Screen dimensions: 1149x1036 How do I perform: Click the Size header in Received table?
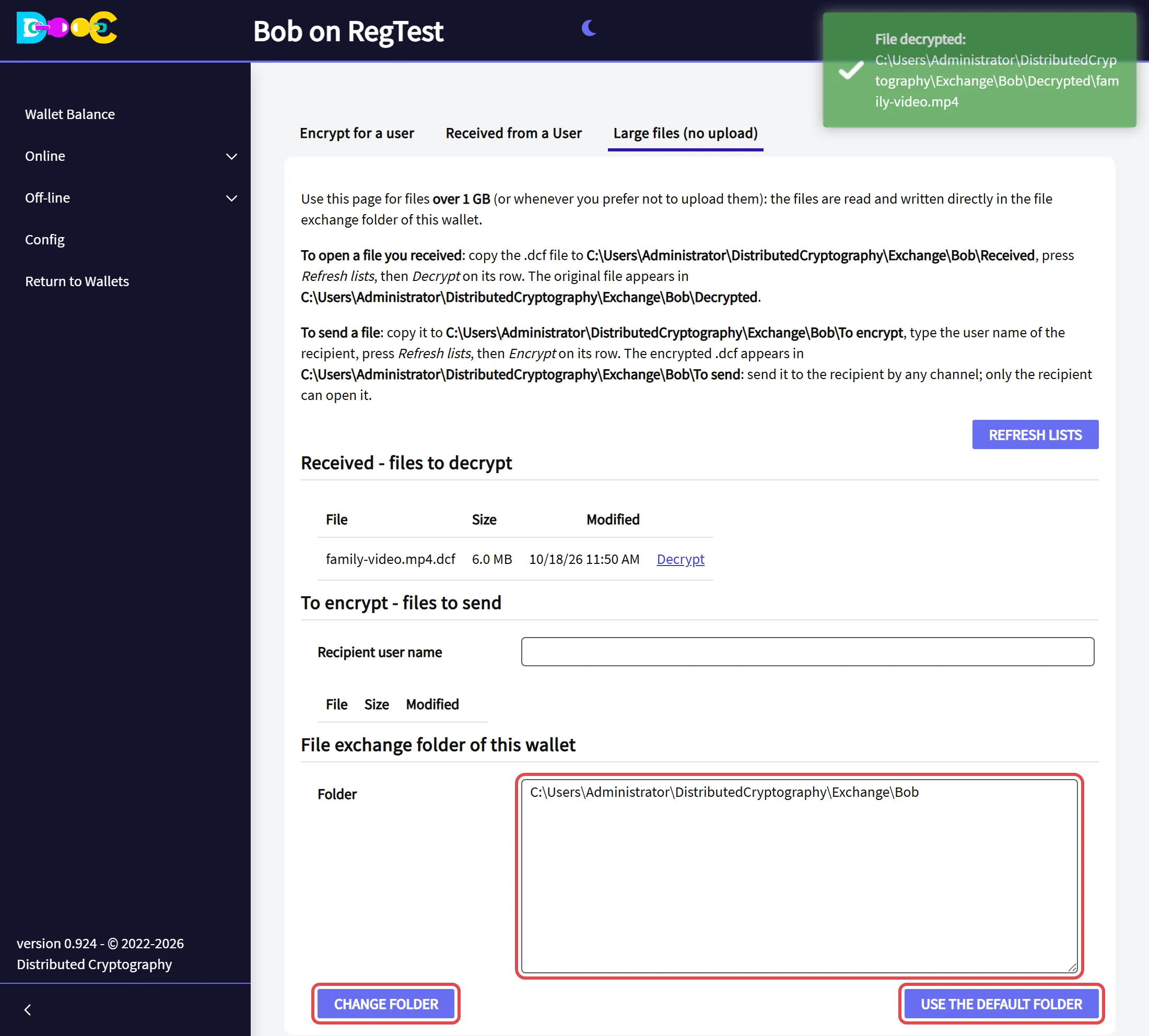(x=484, y=520)
